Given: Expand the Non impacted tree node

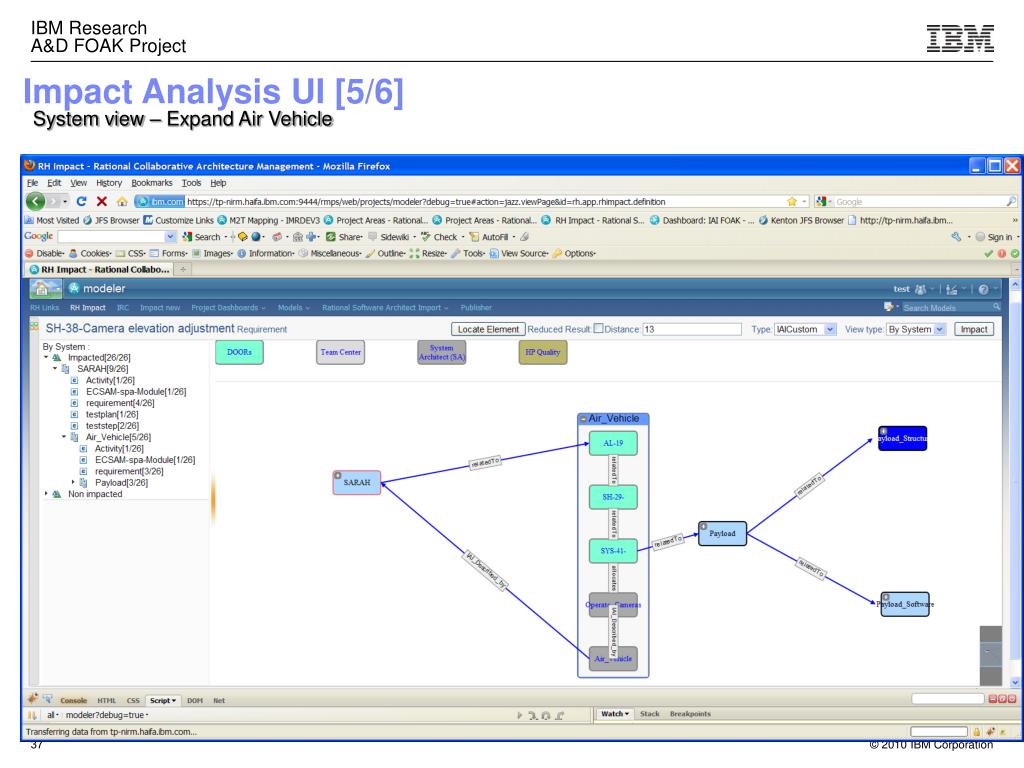Looking at the screenshot, I should [46, 494].
